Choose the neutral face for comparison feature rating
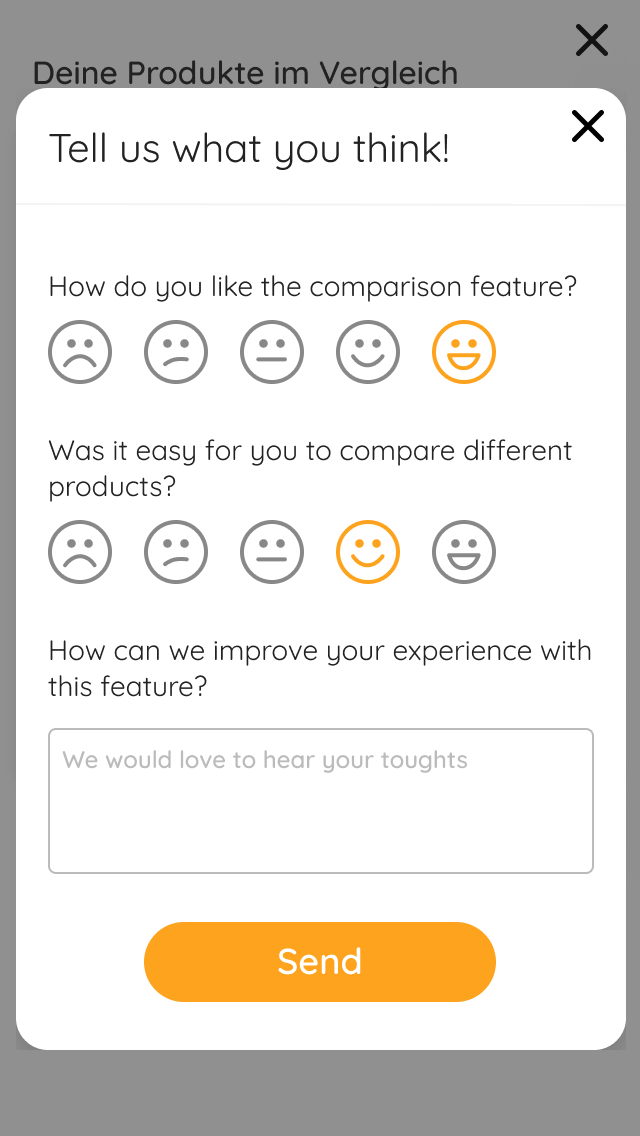This screenshot has height=1136, width=640. pyautogui.click(x=272, y=352)
